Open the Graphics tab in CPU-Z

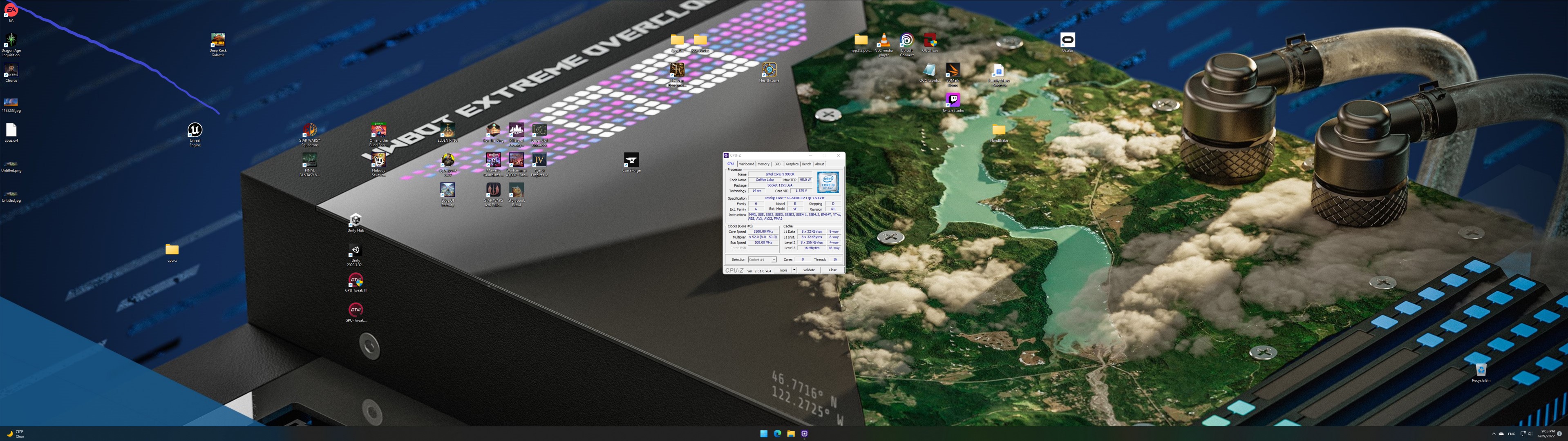[x=792, y=164]
